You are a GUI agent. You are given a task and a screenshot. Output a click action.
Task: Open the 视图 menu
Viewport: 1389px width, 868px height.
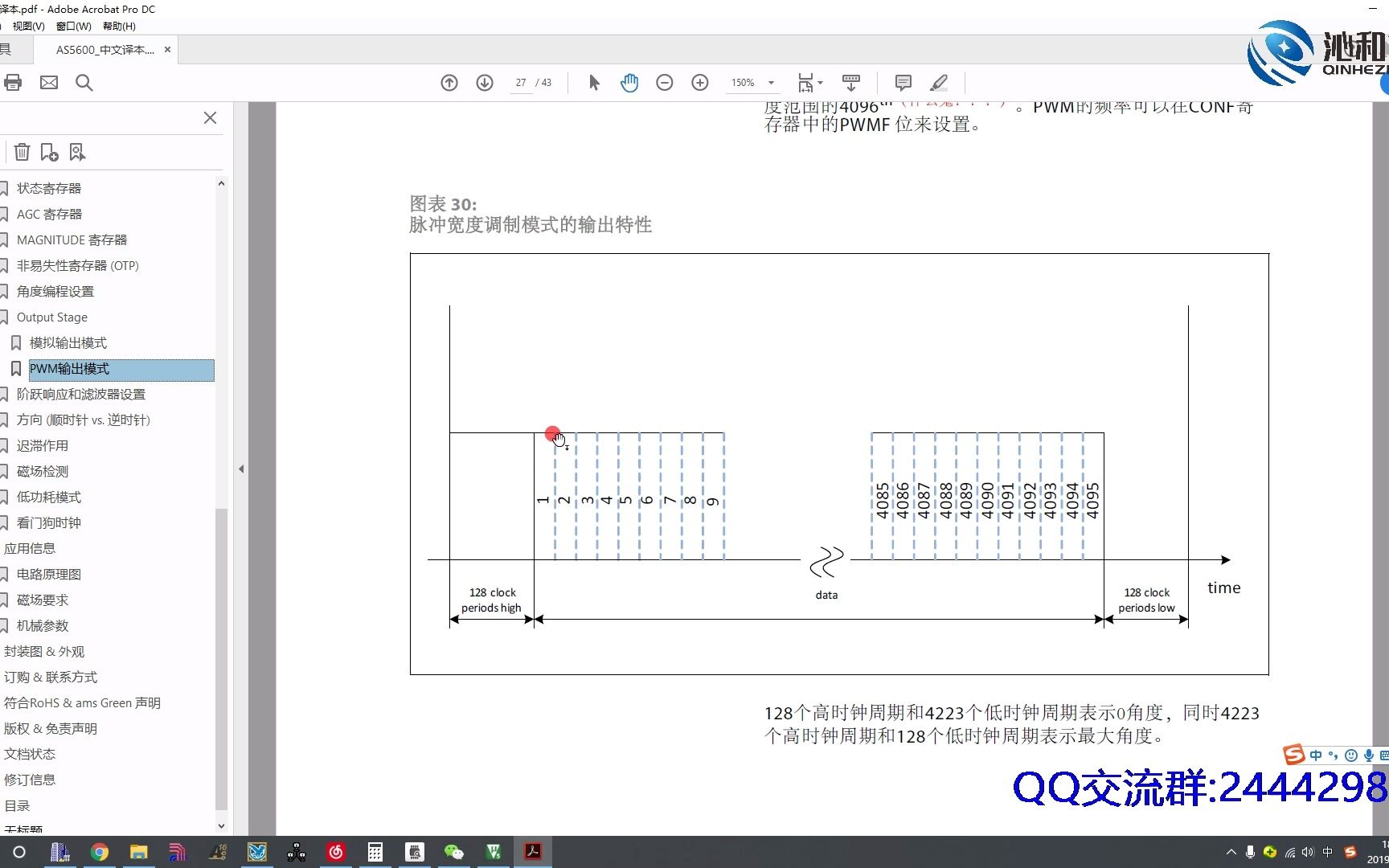[x=28, y=26]
